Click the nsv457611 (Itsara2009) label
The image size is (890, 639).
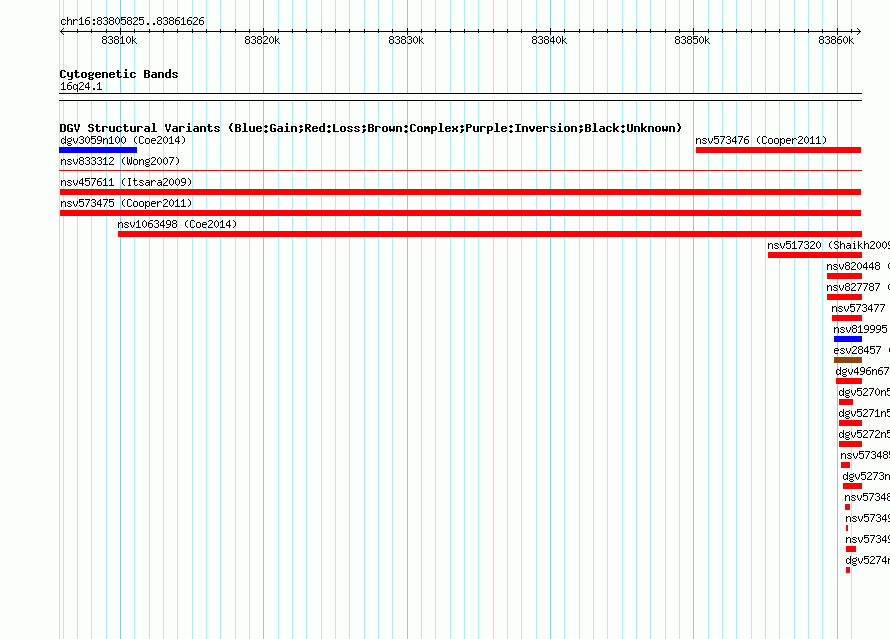[126, 182]
